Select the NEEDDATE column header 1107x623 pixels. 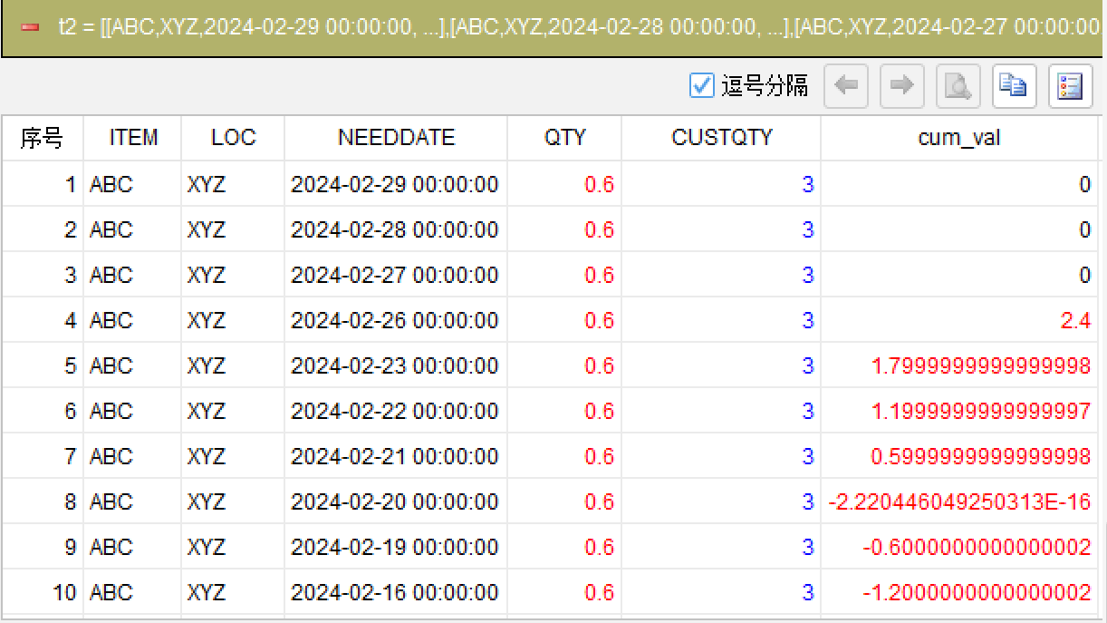click(x=396, y=138)
